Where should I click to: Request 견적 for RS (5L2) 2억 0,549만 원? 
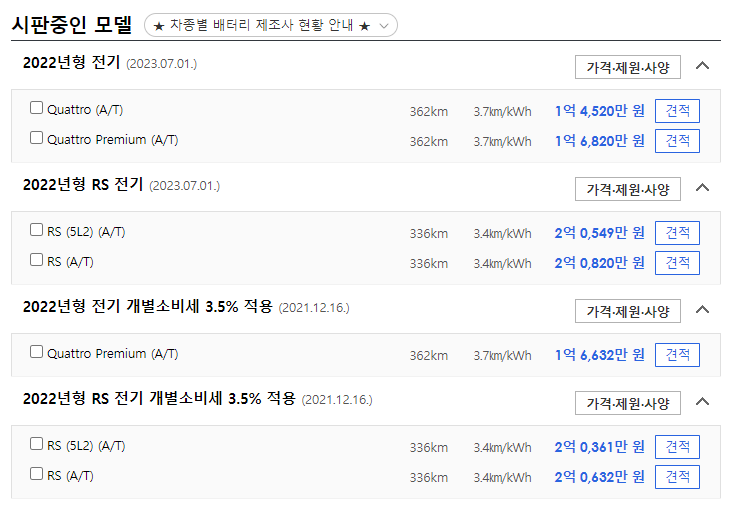pos(677,233)
